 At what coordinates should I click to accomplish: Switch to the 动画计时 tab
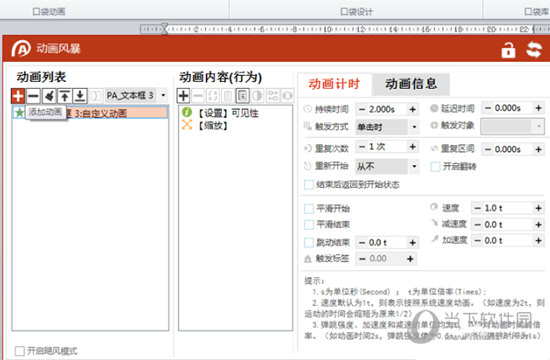[334, 84]
